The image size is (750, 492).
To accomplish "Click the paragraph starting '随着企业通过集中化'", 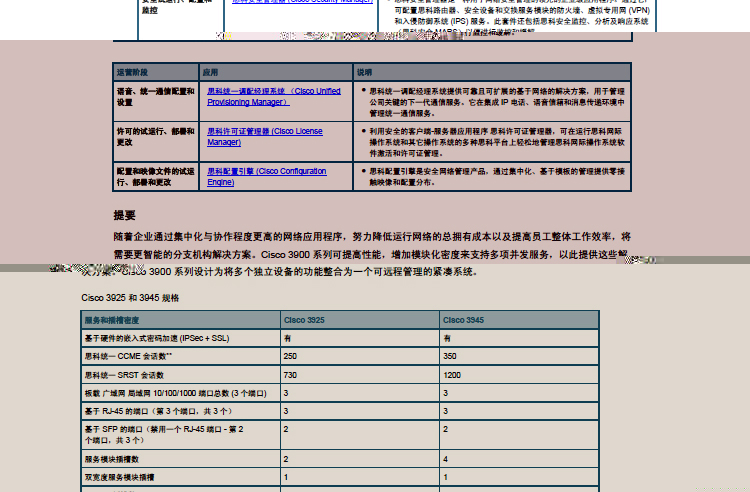I will point(372,254).
